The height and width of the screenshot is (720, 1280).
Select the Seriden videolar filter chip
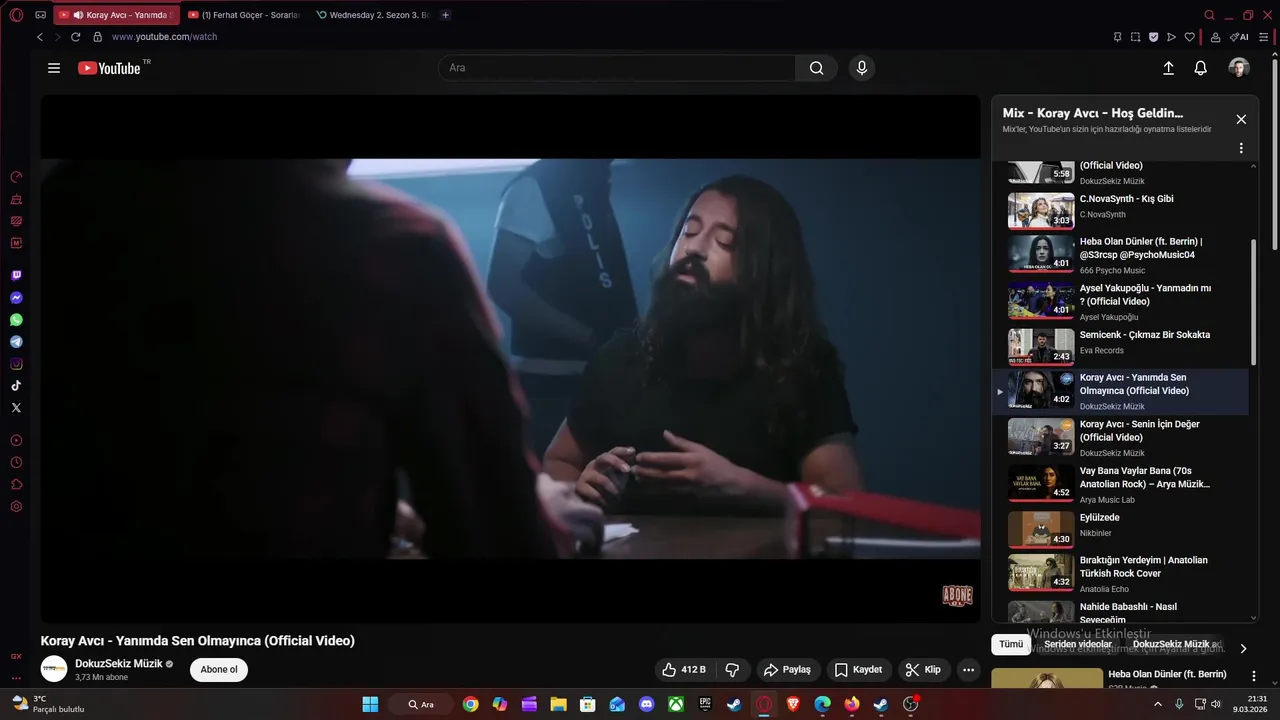click(1078, 644)
